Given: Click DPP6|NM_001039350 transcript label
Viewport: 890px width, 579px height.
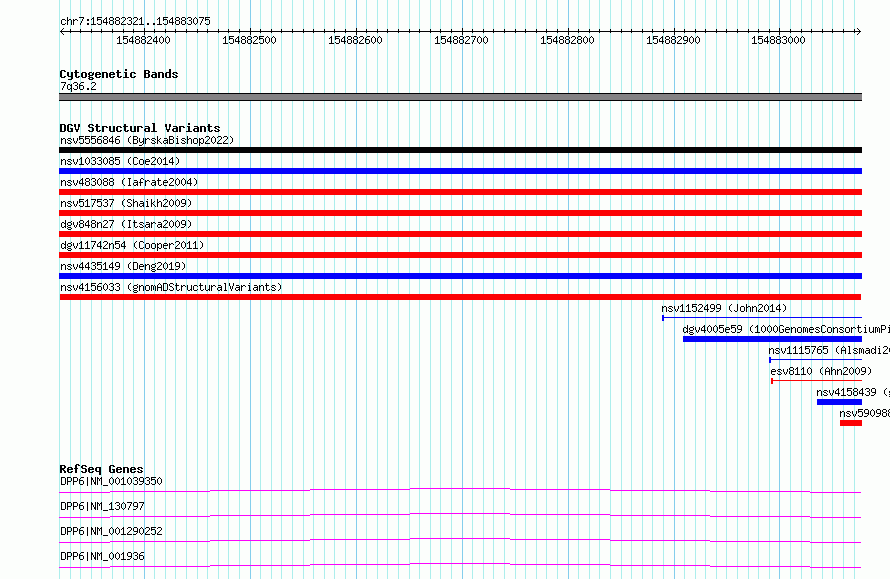Looking at the screenshot, I should (x=111, y=481).
